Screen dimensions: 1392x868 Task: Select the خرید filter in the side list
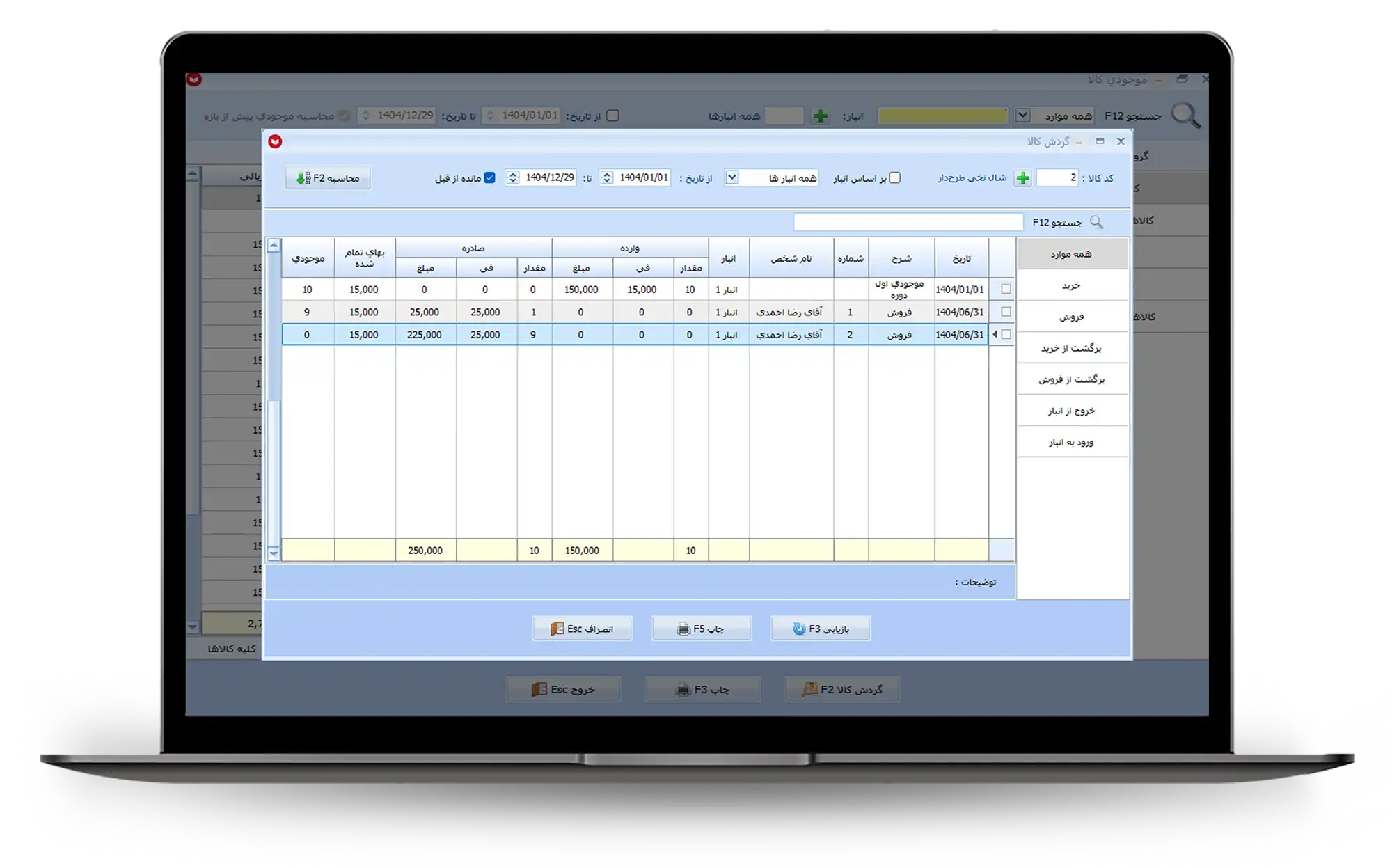[1071, 285]
